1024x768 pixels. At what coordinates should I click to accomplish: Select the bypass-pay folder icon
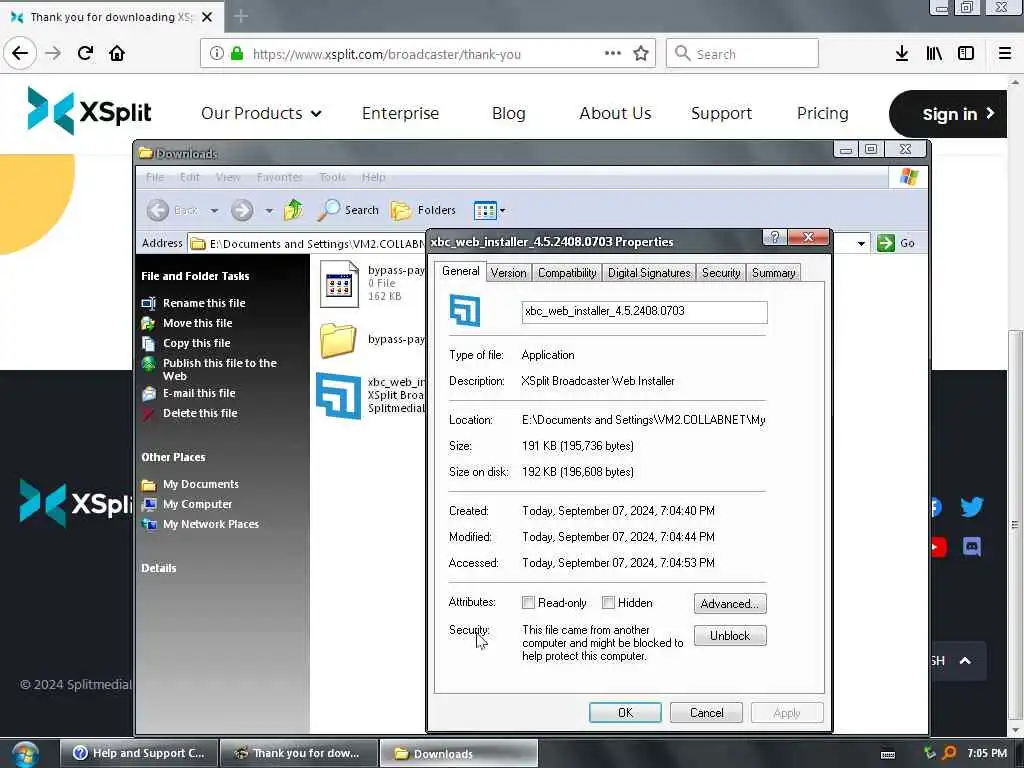(x=338, y=340)
